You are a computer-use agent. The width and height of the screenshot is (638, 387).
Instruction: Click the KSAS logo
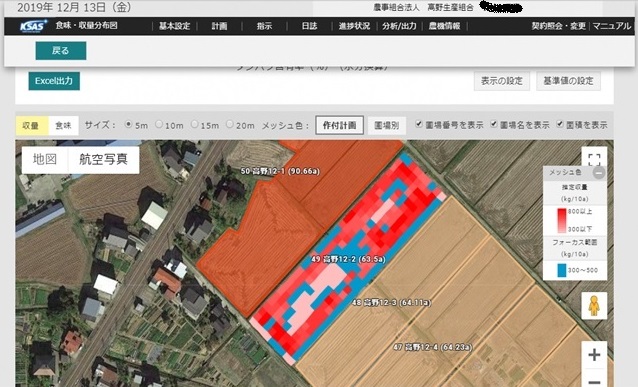point(33,26)
